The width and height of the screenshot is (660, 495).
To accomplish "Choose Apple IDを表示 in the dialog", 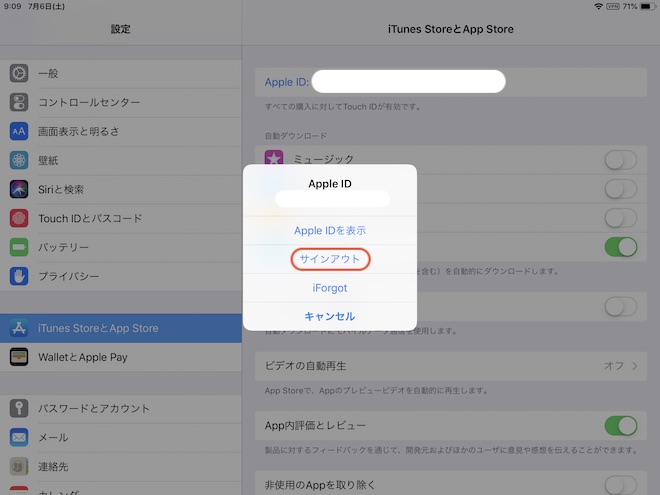I will click(330, 231).
